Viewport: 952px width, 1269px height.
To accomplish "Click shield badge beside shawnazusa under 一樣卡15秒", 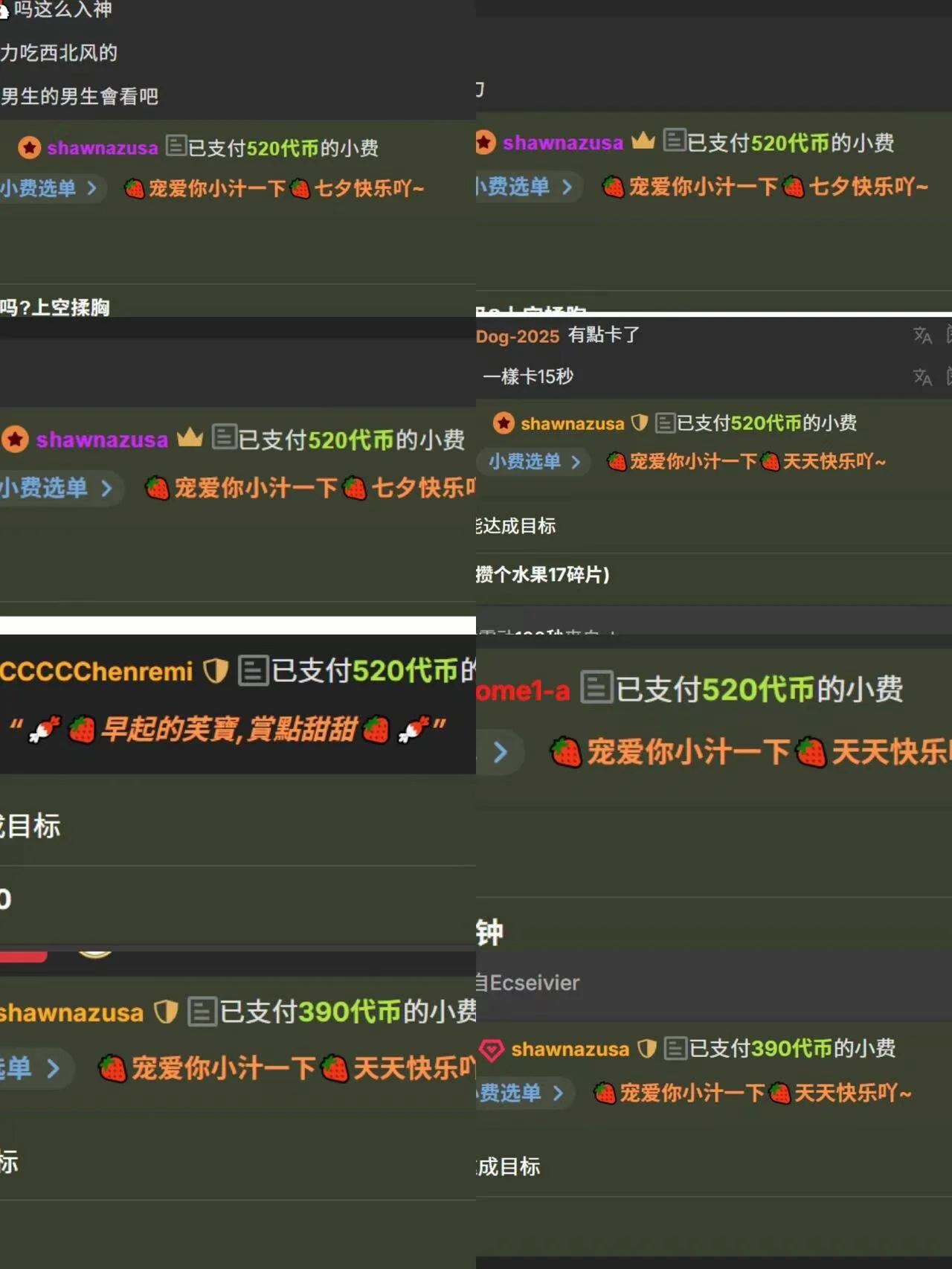I will pos(639,423).
